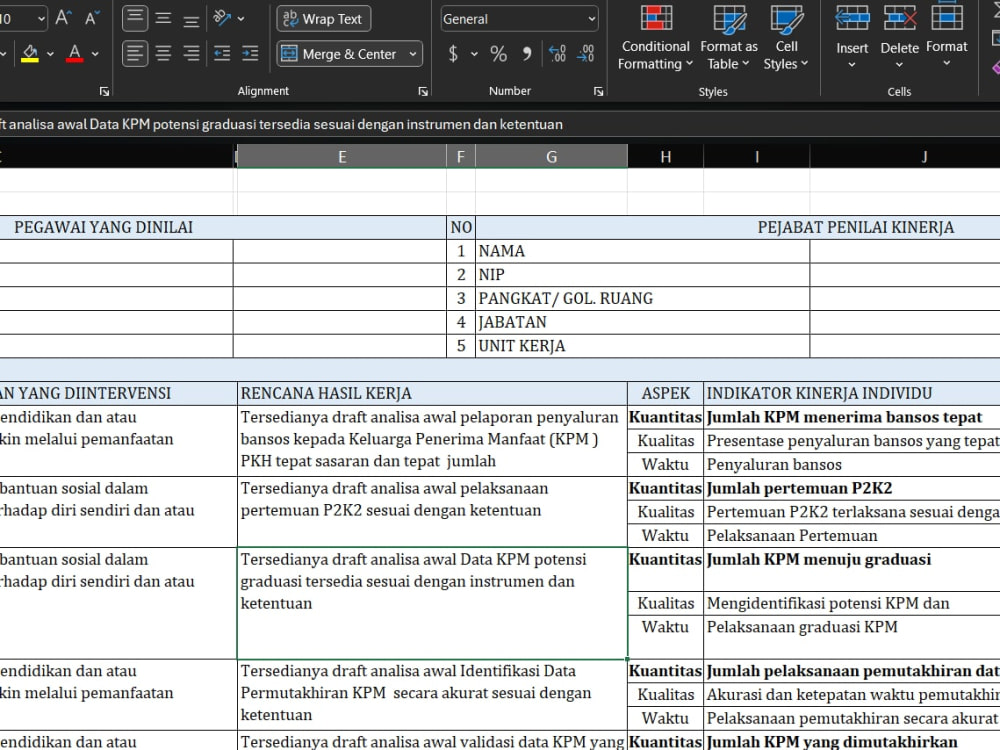Align text right
Viewport: 1000px width, 750px height.
point(191,54)
